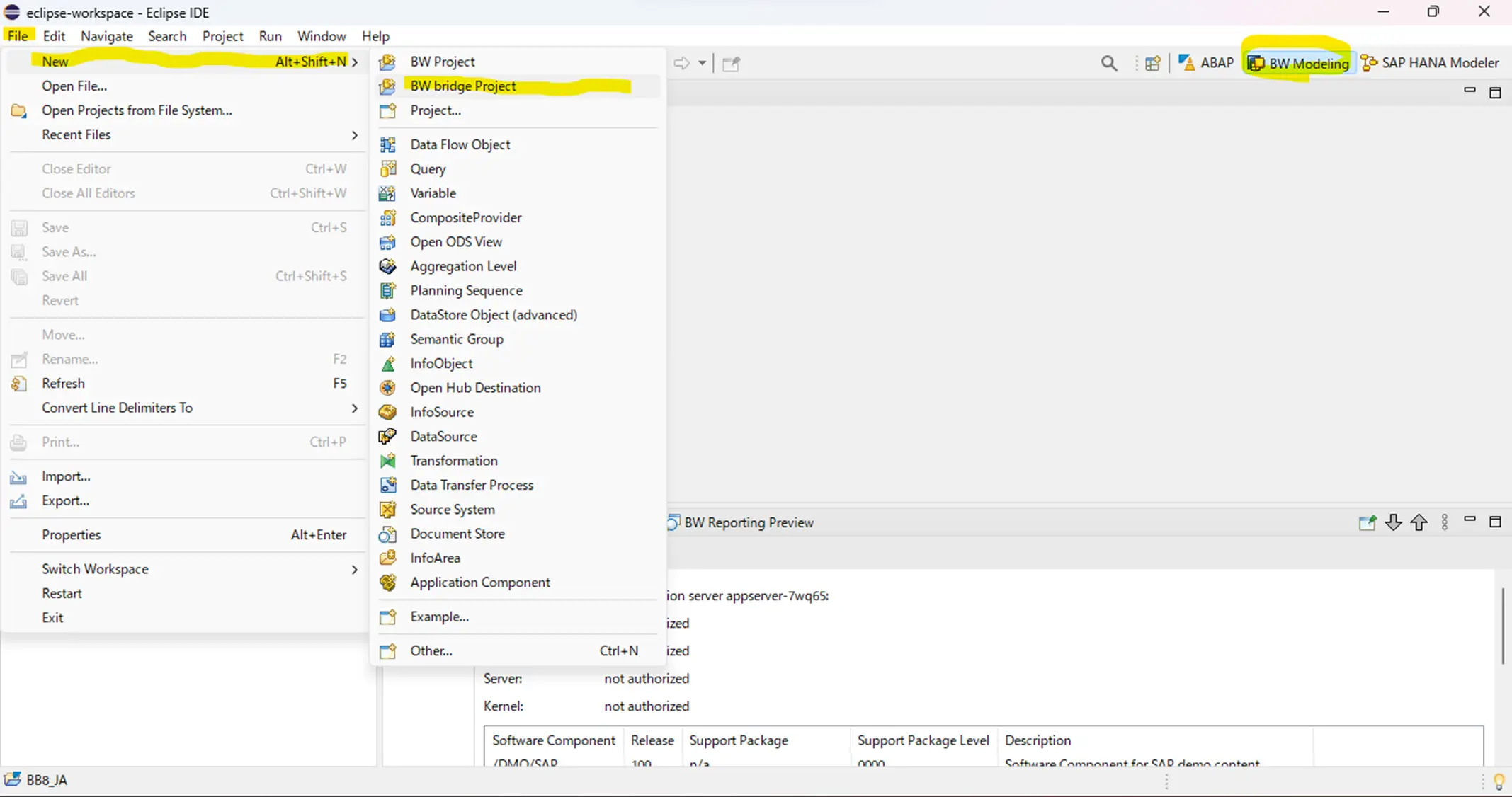
Task: Open the Help menu
Action: click(x=375, y=36)
